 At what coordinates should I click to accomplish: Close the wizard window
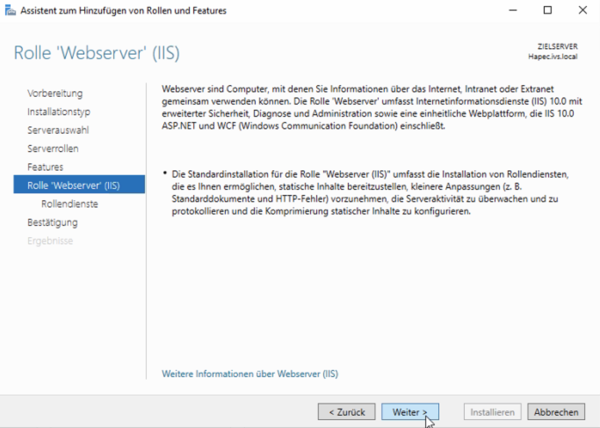(x=582, y=10)
